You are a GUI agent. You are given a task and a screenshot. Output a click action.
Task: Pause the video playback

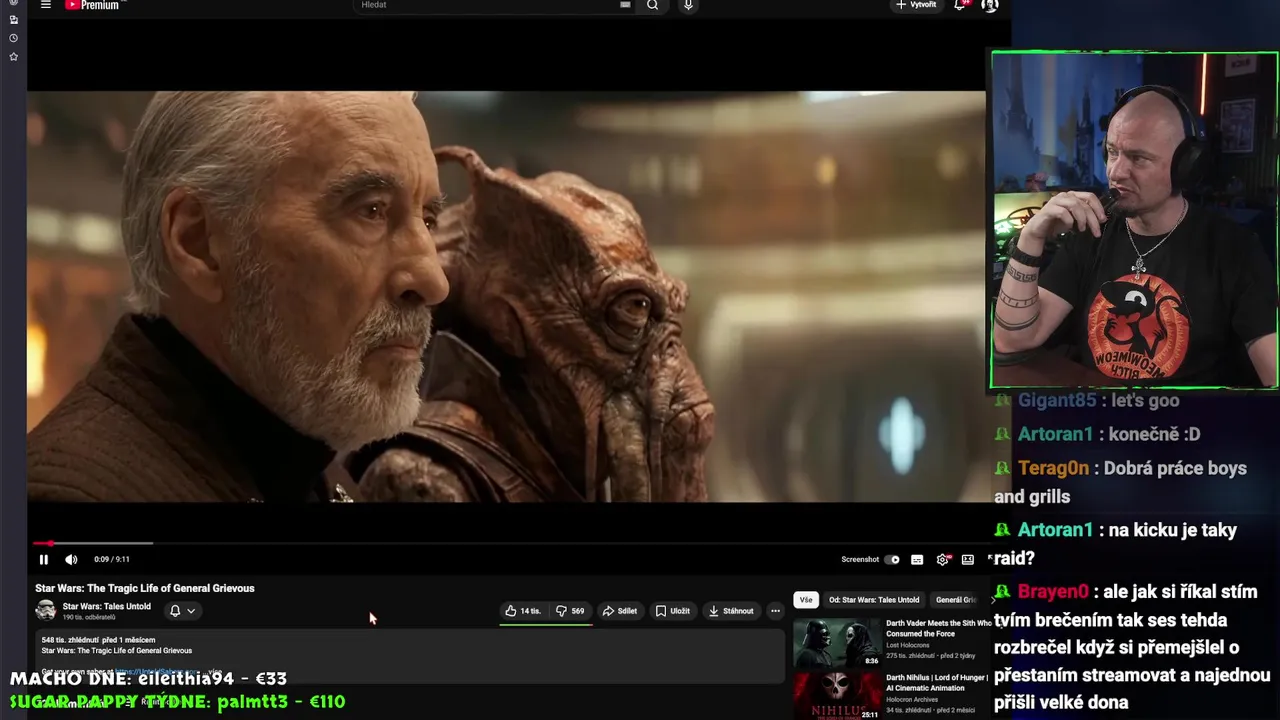(43, 560)
